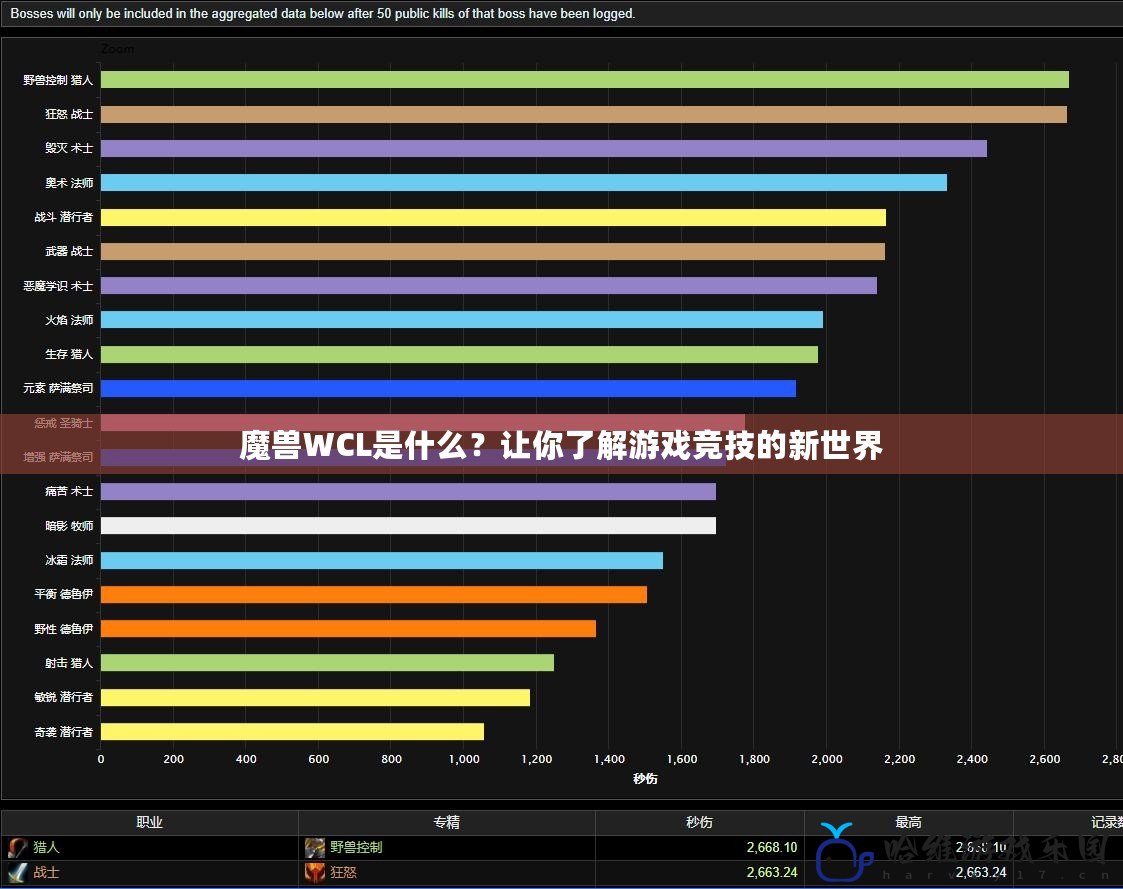Click the 2,600 tick label on the x-axis
This screenshot has width=1123, height=889.
coord(1044,759)
